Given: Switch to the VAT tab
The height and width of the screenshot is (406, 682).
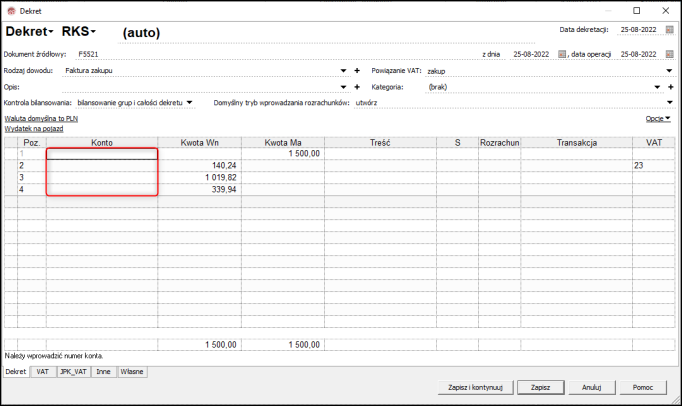Looking at the screenshot, I should (43, 372).
